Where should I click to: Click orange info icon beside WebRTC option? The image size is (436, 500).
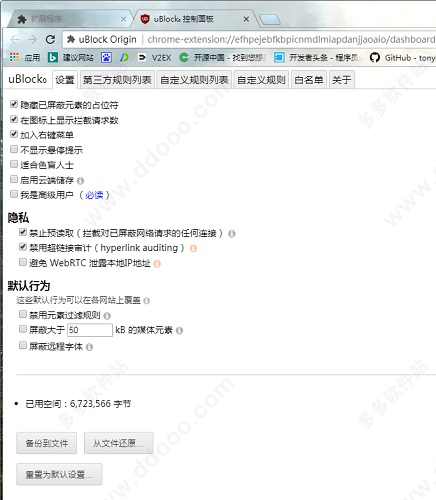click(157, 264)
